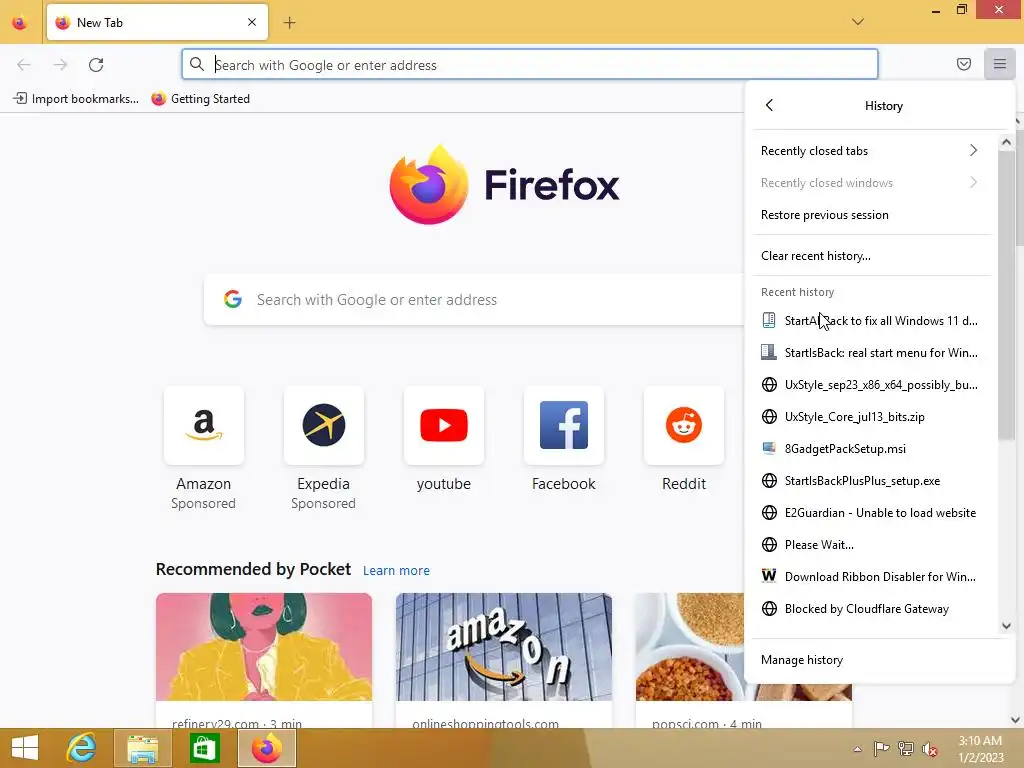Show hidden system tray icons

pyautogui.click(x=857, y=749)
